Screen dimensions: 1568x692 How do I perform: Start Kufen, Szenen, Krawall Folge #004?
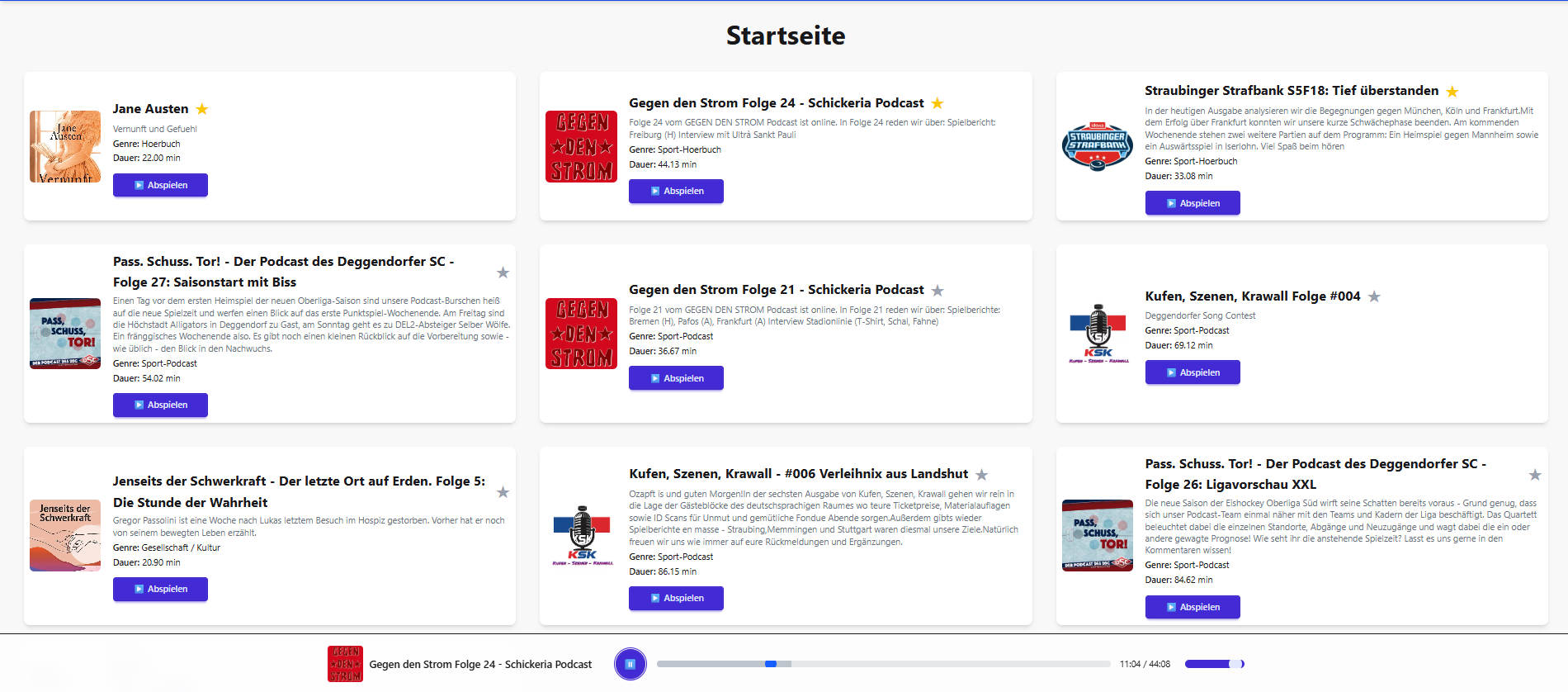(x=1192, y=372)
